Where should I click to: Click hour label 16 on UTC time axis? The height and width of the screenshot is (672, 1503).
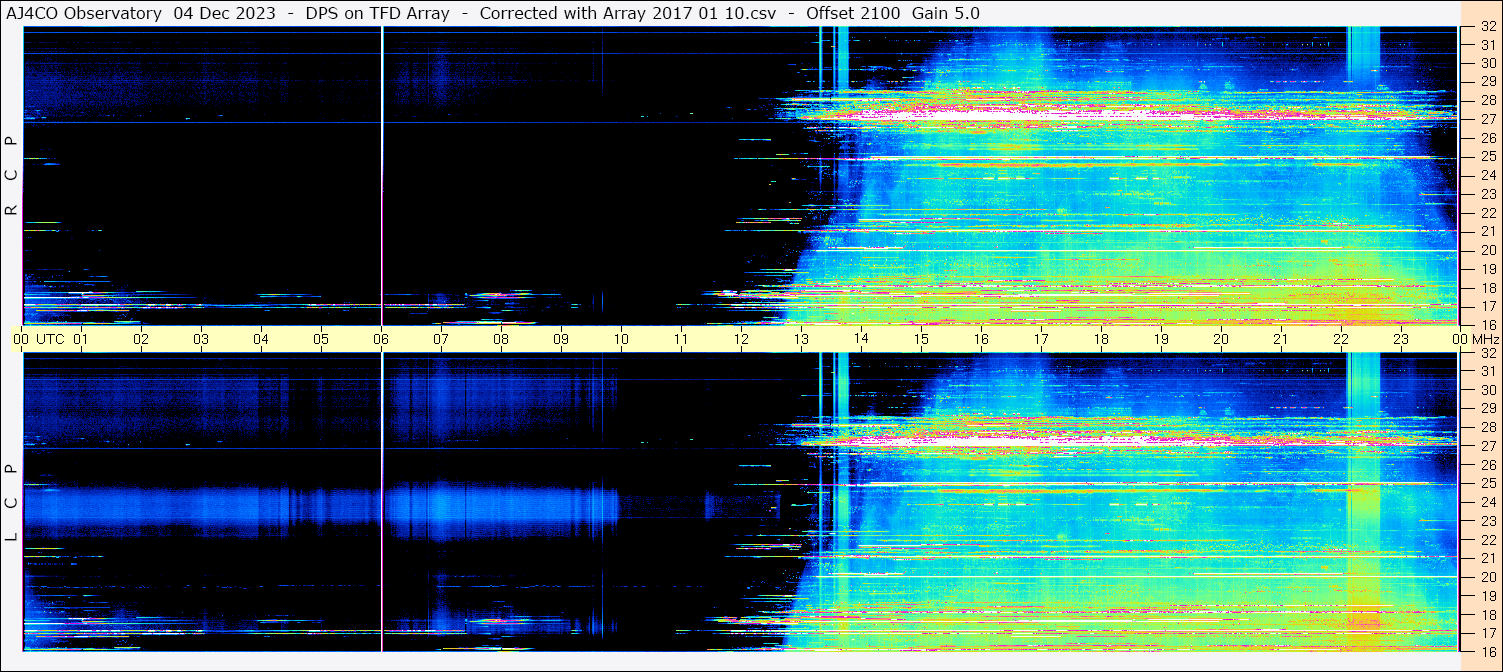[981, 339]
